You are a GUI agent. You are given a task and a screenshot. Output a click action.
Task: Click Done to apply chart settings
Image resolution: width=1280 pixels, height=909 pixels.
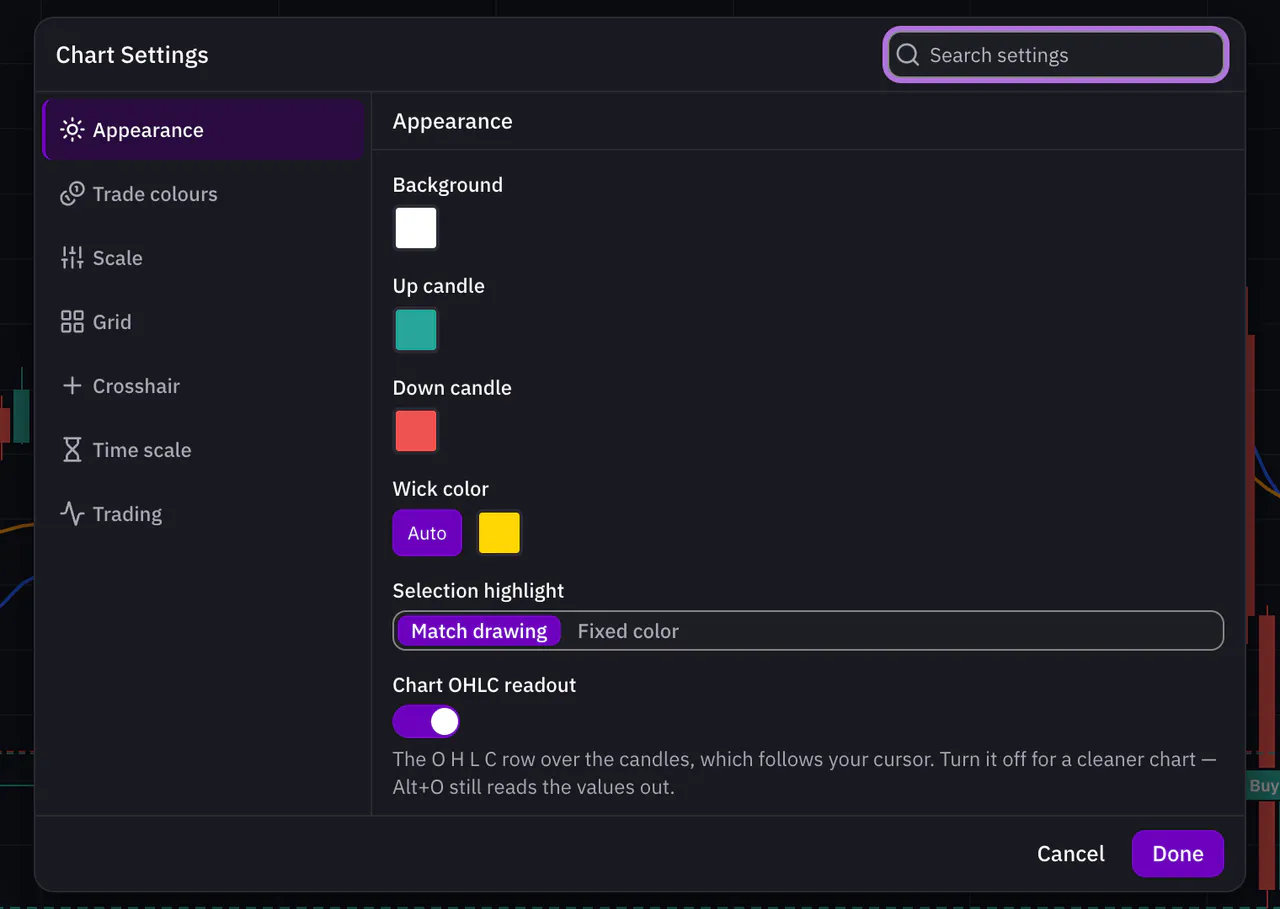point(1177,853)
